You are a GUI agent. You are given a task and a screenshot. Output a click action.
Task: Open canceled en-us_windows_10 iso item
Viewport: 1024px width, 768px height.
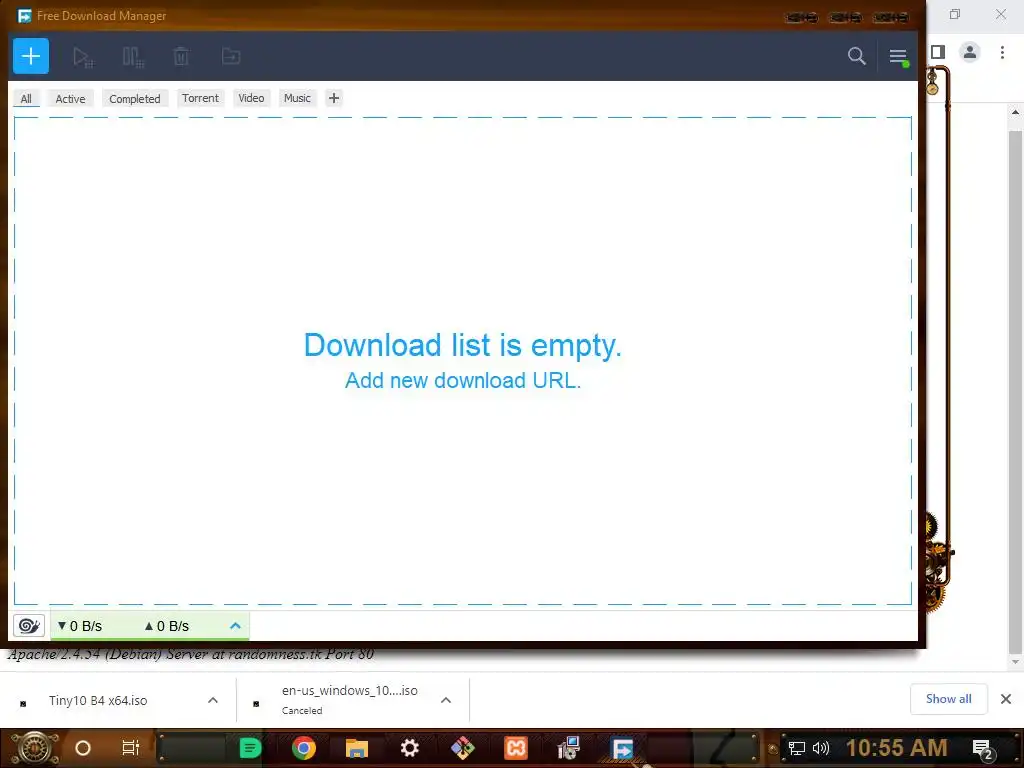tap(349, 700)
